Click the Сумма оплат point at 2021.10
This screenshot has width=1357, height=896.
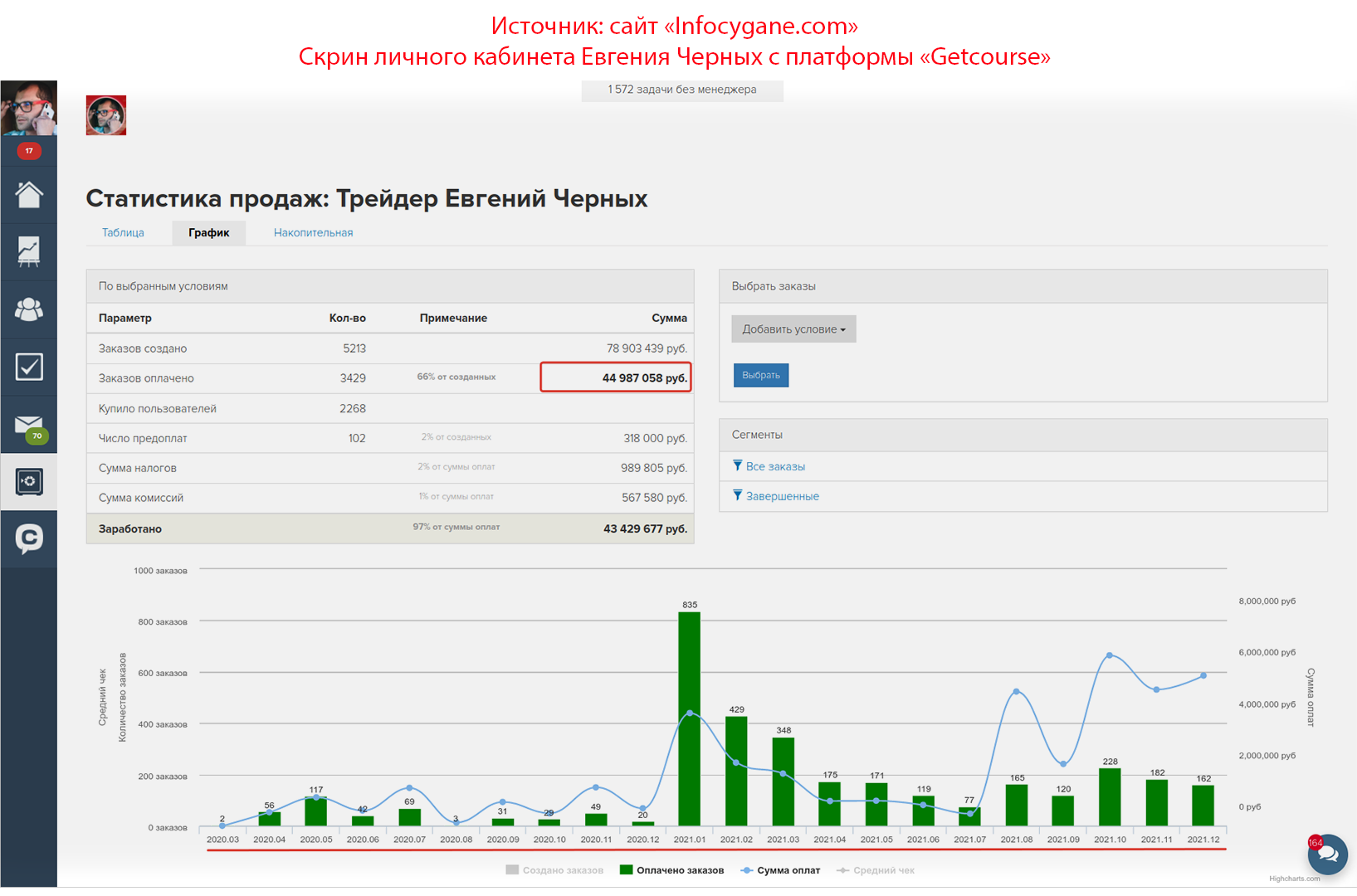[x=1110, y=655]
